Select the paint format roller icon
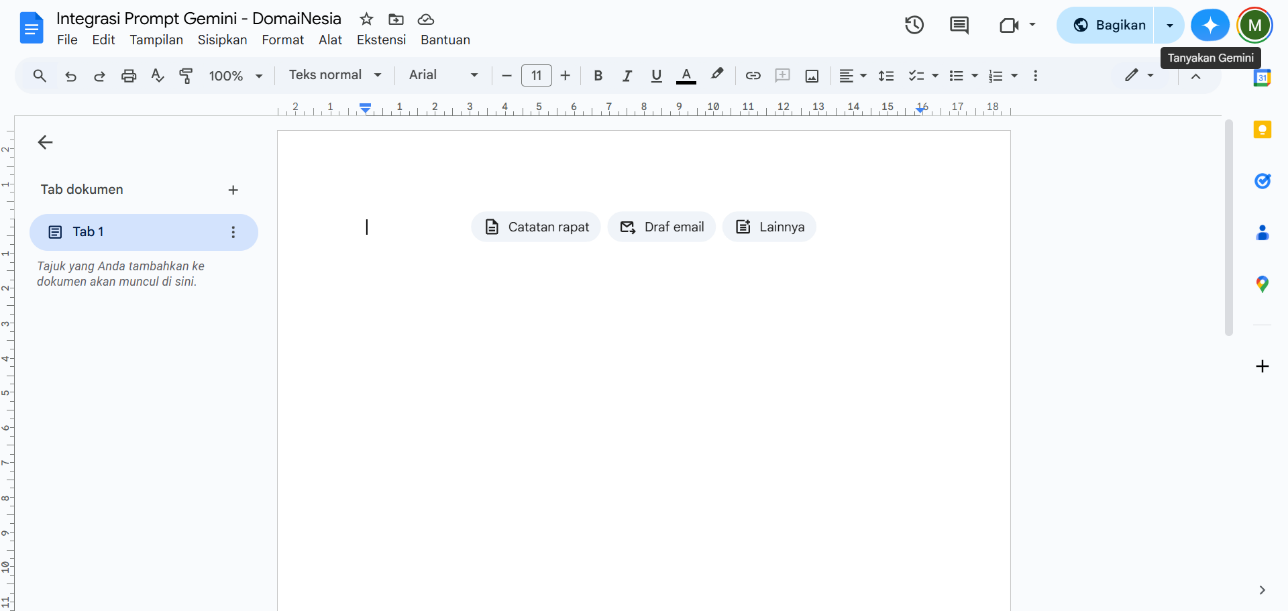This screenshot has width=1288, height=611. (x=185, y=75)
